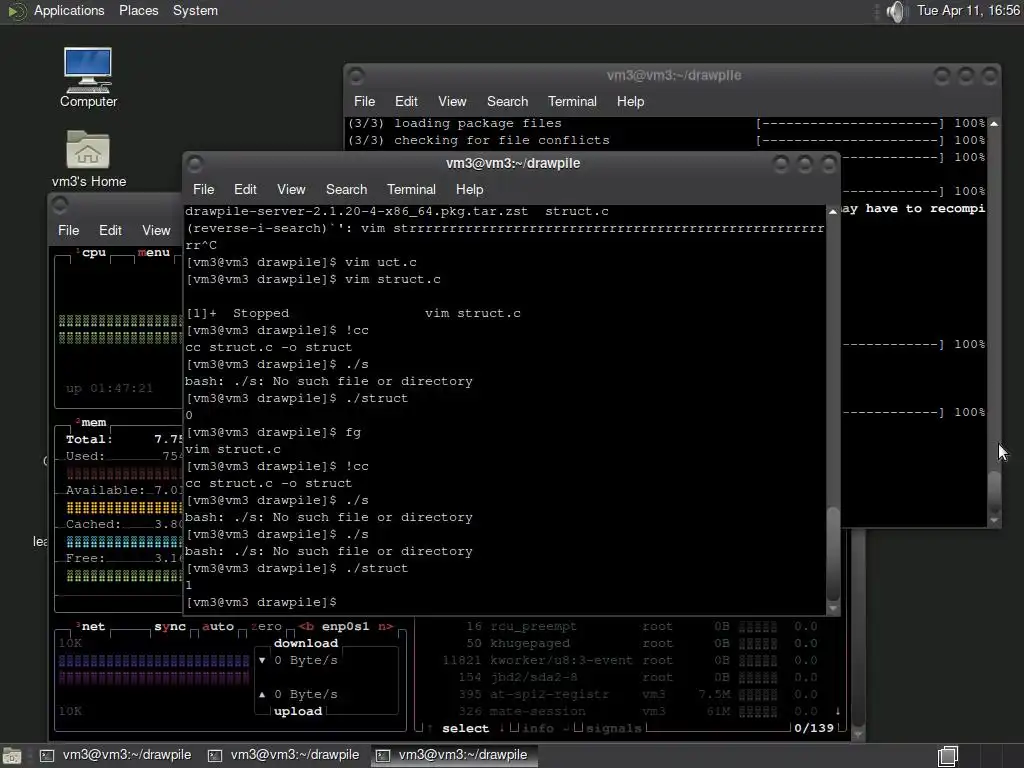Screen dimensions: 1024x768
Task: Open Search menu in the back drawpile terminal
Action: (x=507, y=102)
